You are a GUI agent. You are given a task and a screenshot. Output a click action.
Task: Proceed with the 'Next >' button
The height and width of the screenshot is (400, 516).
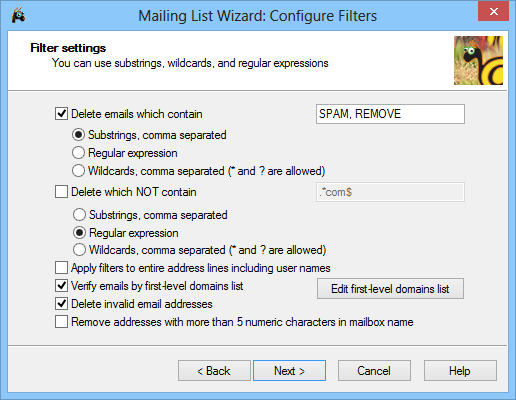289,370
